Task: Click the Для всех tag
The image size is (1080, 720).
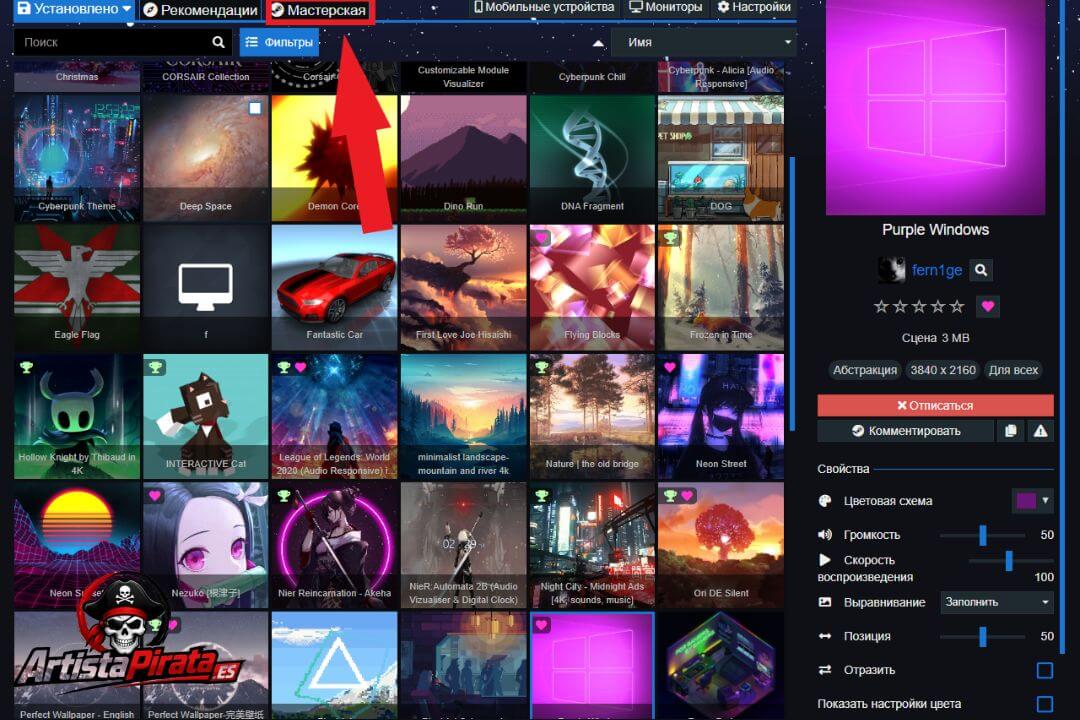Action: pos(1013,370)
